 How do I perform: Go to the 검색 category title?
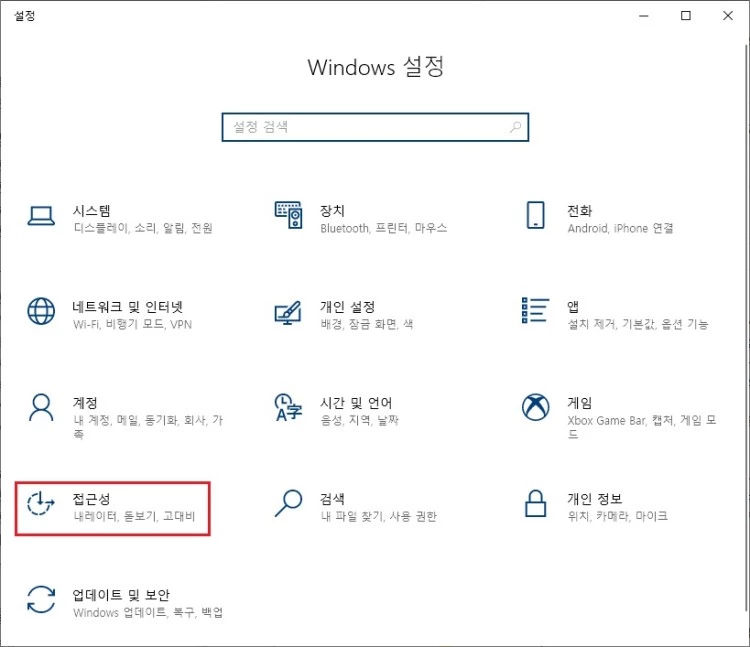[332, 499]
